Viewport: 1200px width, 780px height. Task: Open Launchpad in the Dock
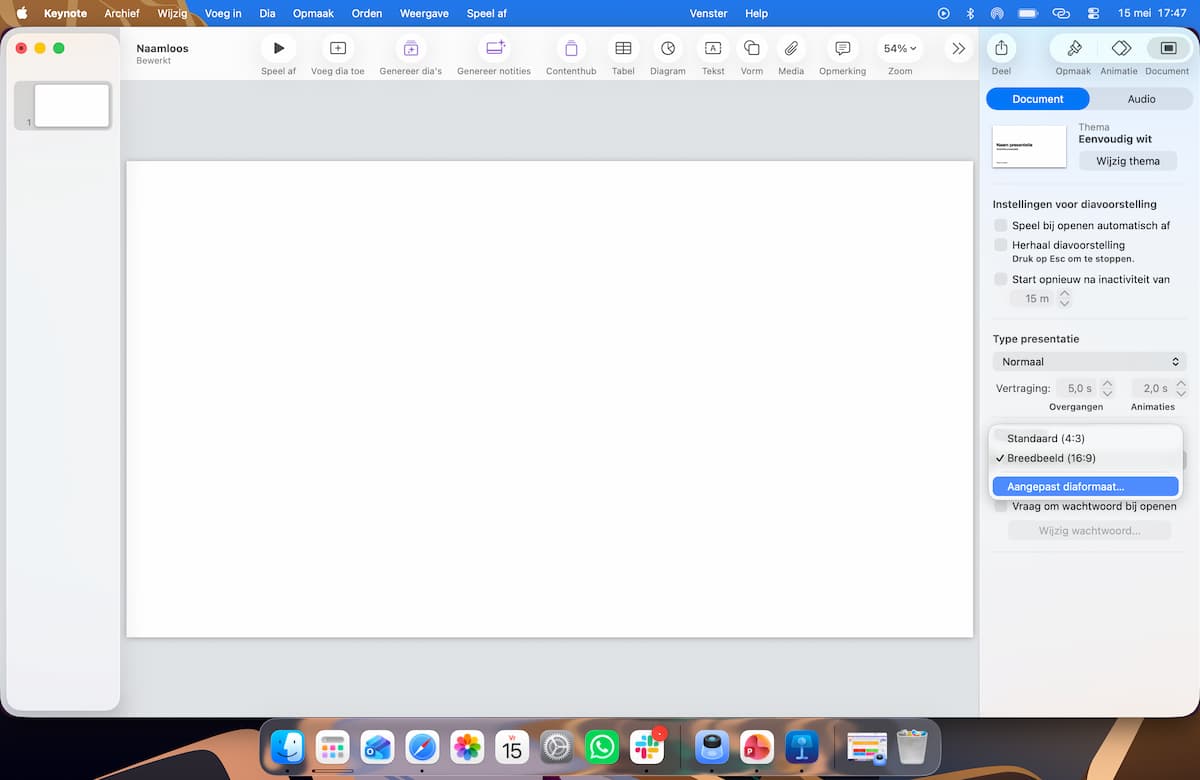pos(332,747)
